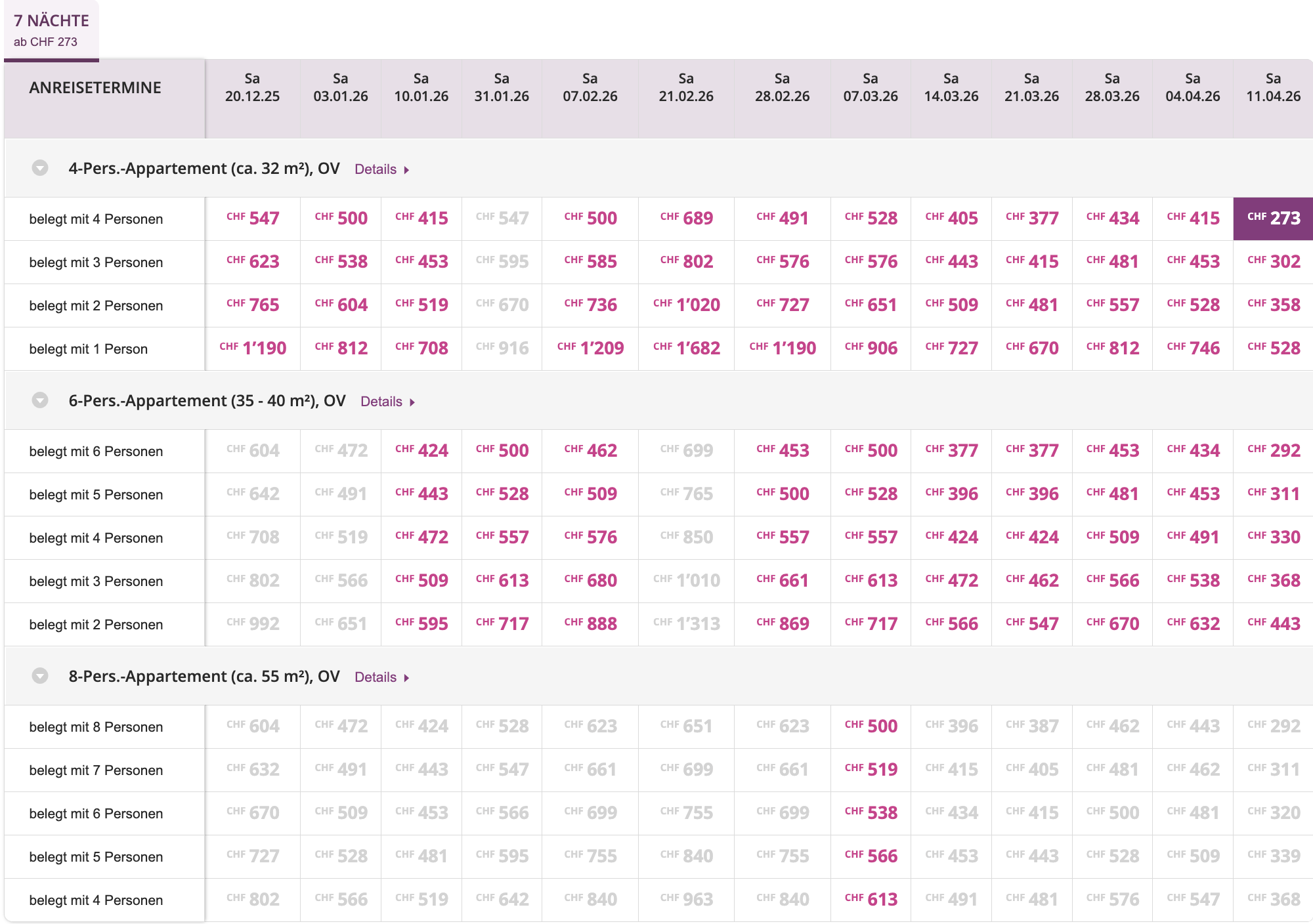Select CHF 292 for 6 Personen on 11.04.26
Image resolution: width=1313 pixels, height=924 pixels.
pyautogui.click(x=1273, y=451)
